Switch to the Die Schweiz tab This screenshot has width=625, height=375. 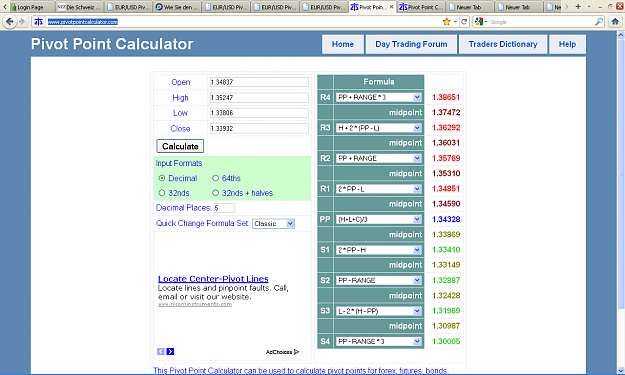tap(79, 7)
